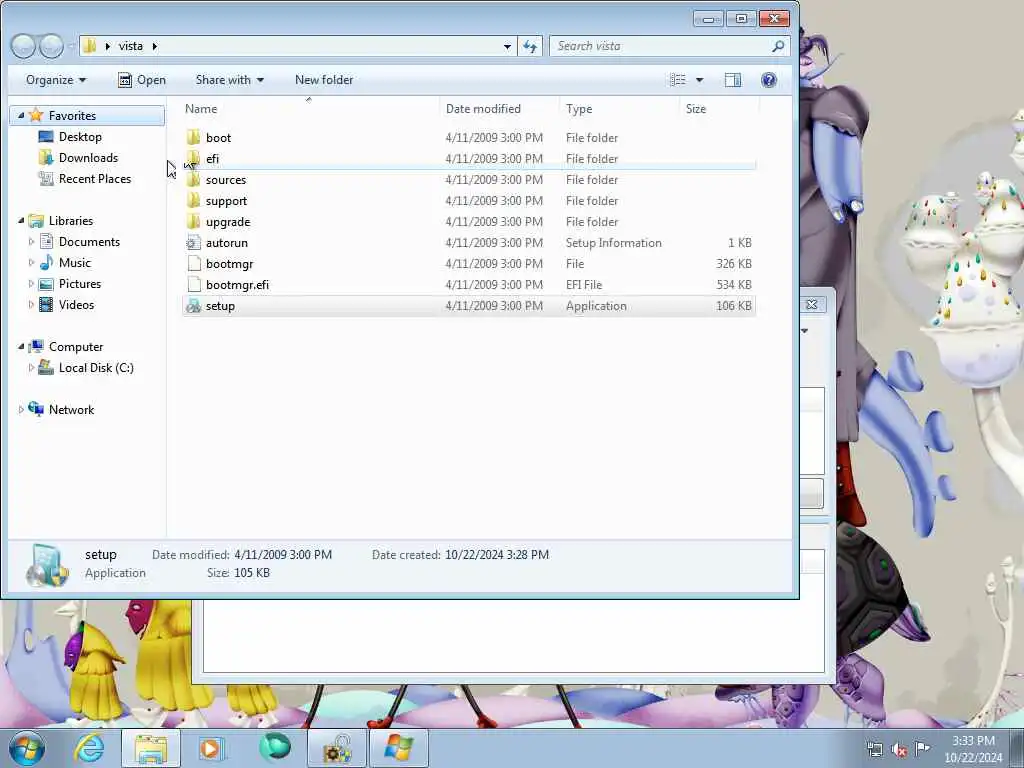This screenshot has width=1024, height=768.
Task: Click the Action Center flag icon
Action: point(922,748)
